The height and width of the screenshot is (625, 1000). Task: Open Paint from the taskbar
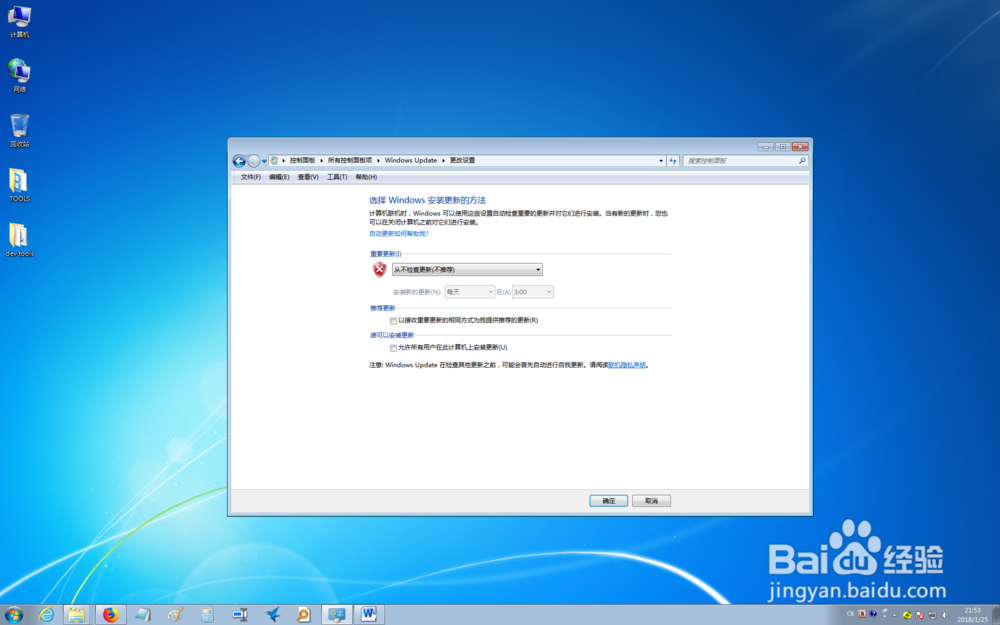pyautogui.click(x=175, y=615)
